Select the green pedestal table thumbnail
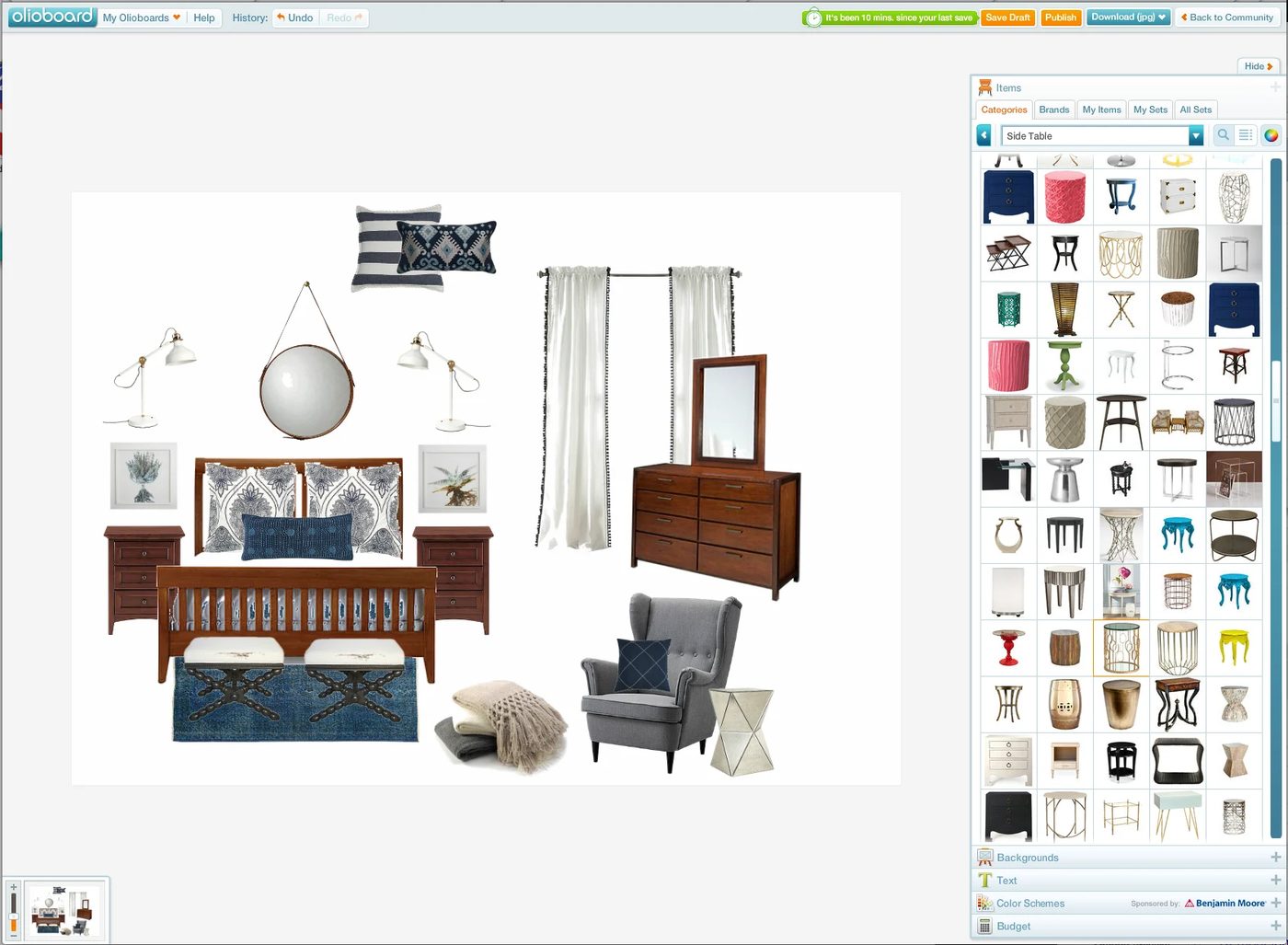The image size is (1288, 945). pos(1064,365)
